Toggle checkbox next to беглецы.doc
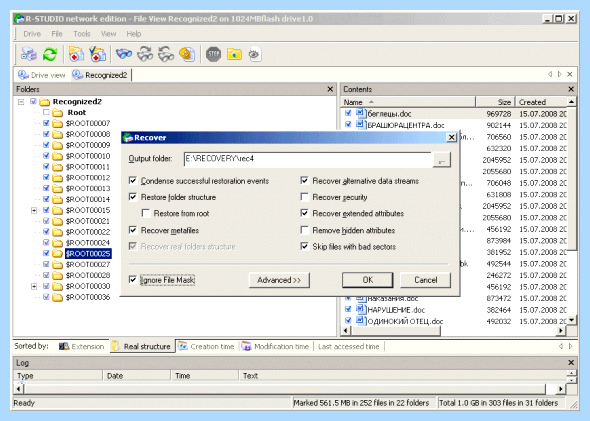This screenshot has width=590, height=421. [348, 113]
